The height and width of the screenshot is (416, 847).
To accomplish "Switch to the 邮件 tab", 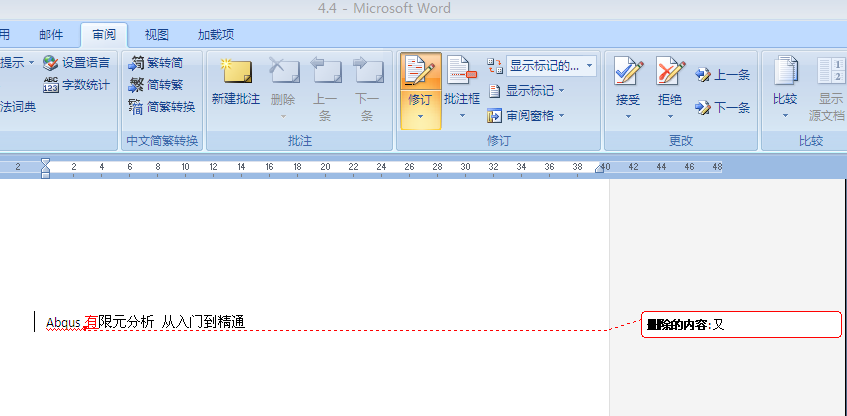I will pos(51,35).
